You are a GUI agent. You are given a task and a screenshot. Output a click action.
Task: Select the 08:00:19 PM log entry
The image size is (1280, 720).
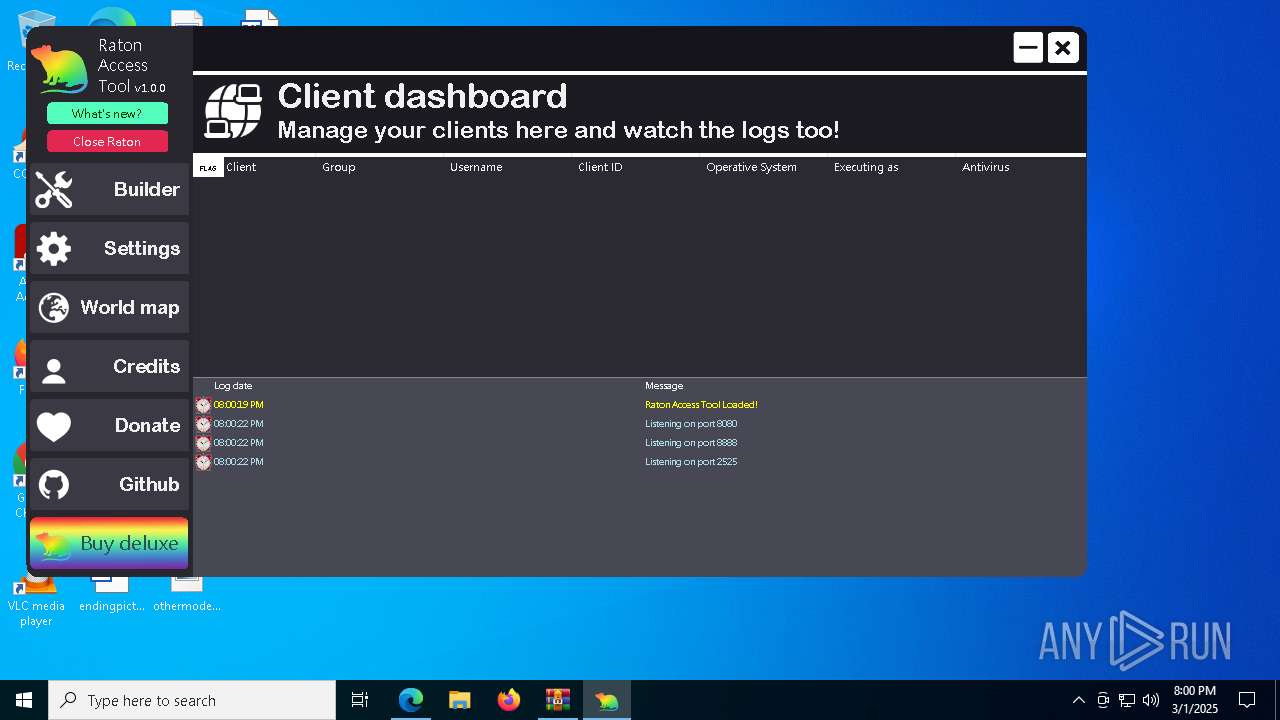[238, 405]
